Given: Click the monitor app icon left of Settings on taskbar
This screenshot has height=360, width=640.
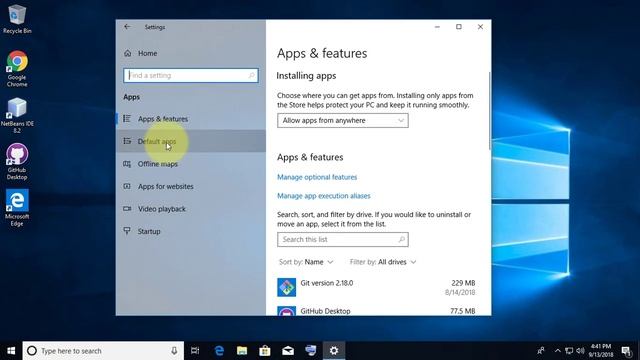Looking at the screenshot, I should click(x=311, y=351).
